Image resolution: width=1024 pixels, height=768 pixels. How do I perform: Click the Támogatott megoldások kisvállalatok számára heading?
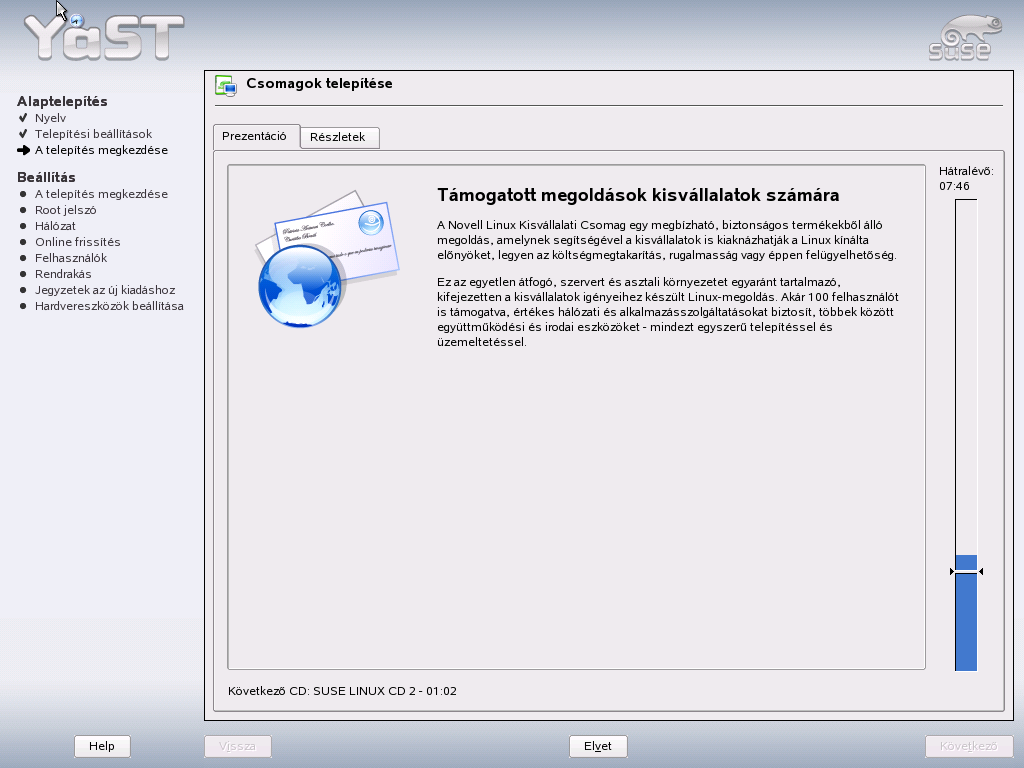pyautogui.click(x=638, y=195)
